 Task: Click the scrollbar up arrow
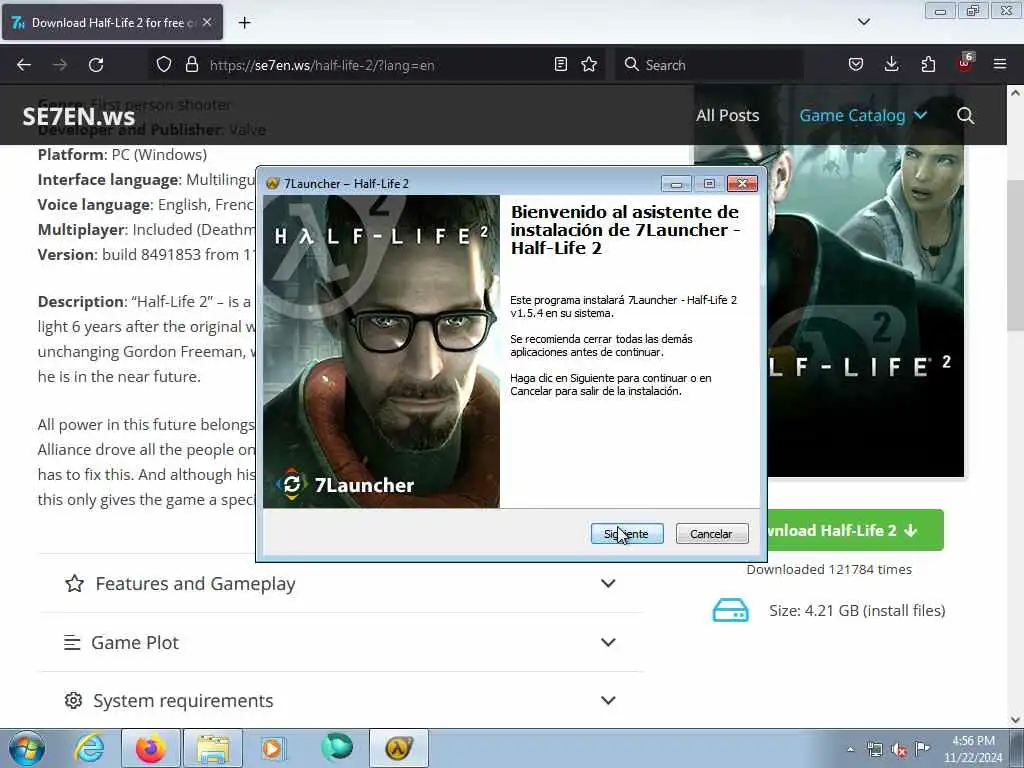(x=1015, y=93)
